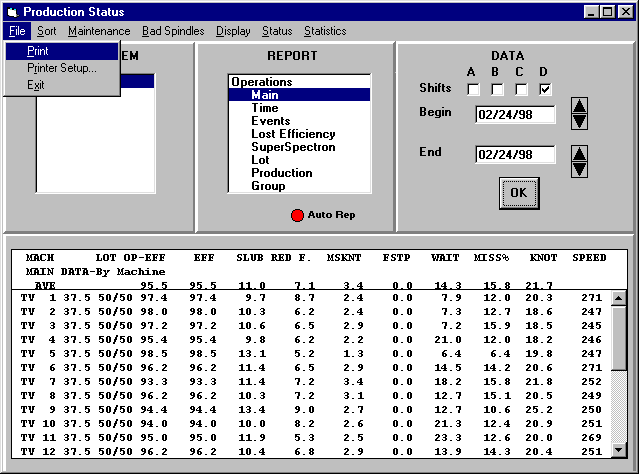The height and width of the screenshot is (474, 639).
Task: Enable shift C checkbox
Action: pyautogui.click(x=521, y=89)
